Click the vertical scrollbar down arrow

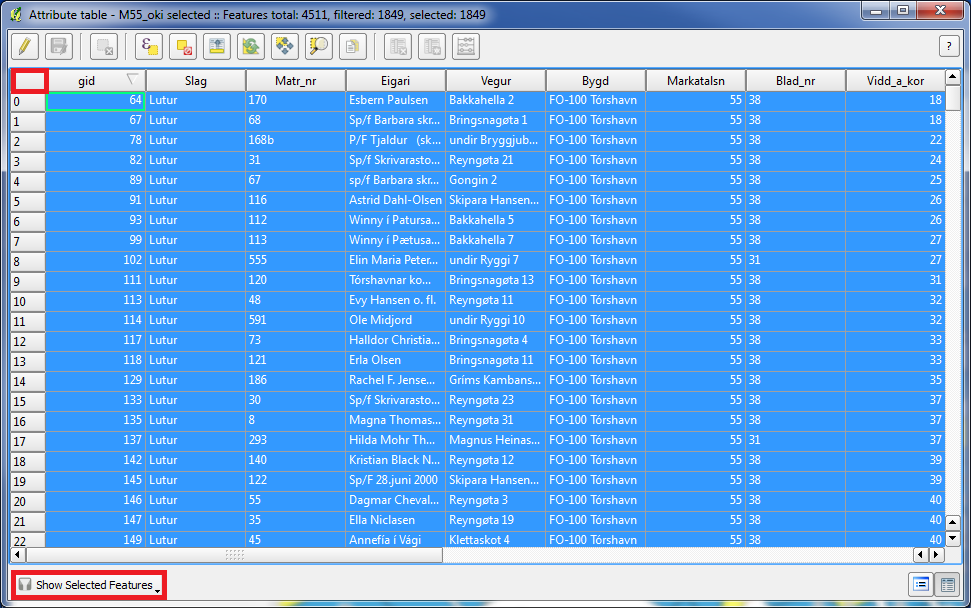click(953, 539)
